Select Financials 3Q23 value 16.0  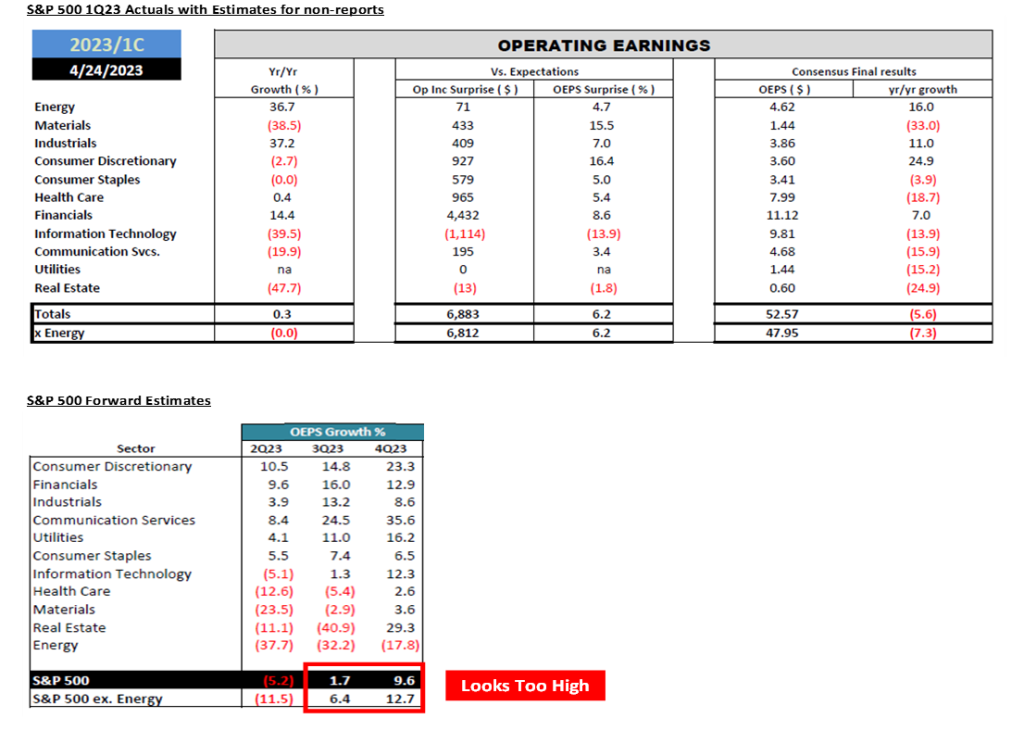[x=336, y=485]
